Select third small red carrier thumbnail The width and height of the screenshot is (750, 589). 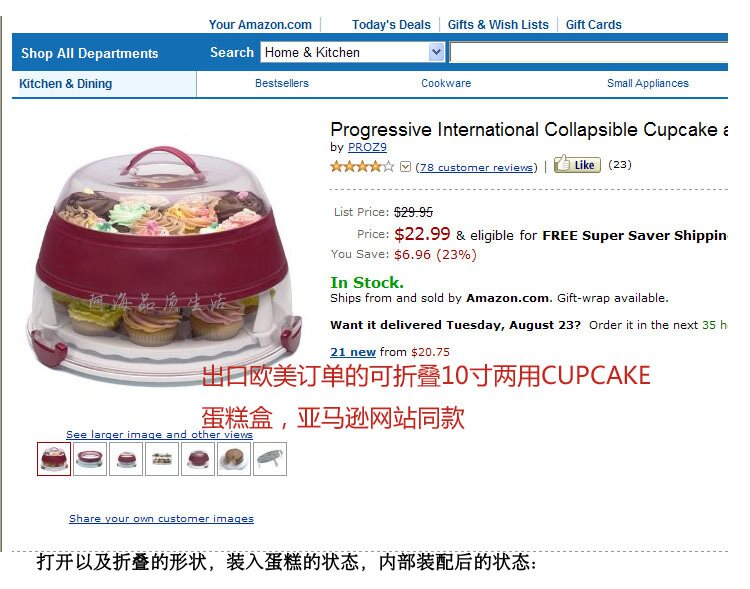click(x=126, y=459)
